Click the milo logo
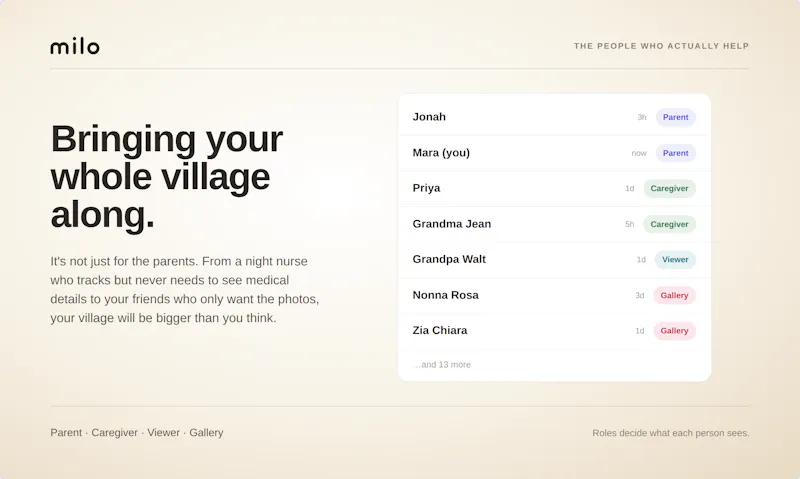 point(75,46)
